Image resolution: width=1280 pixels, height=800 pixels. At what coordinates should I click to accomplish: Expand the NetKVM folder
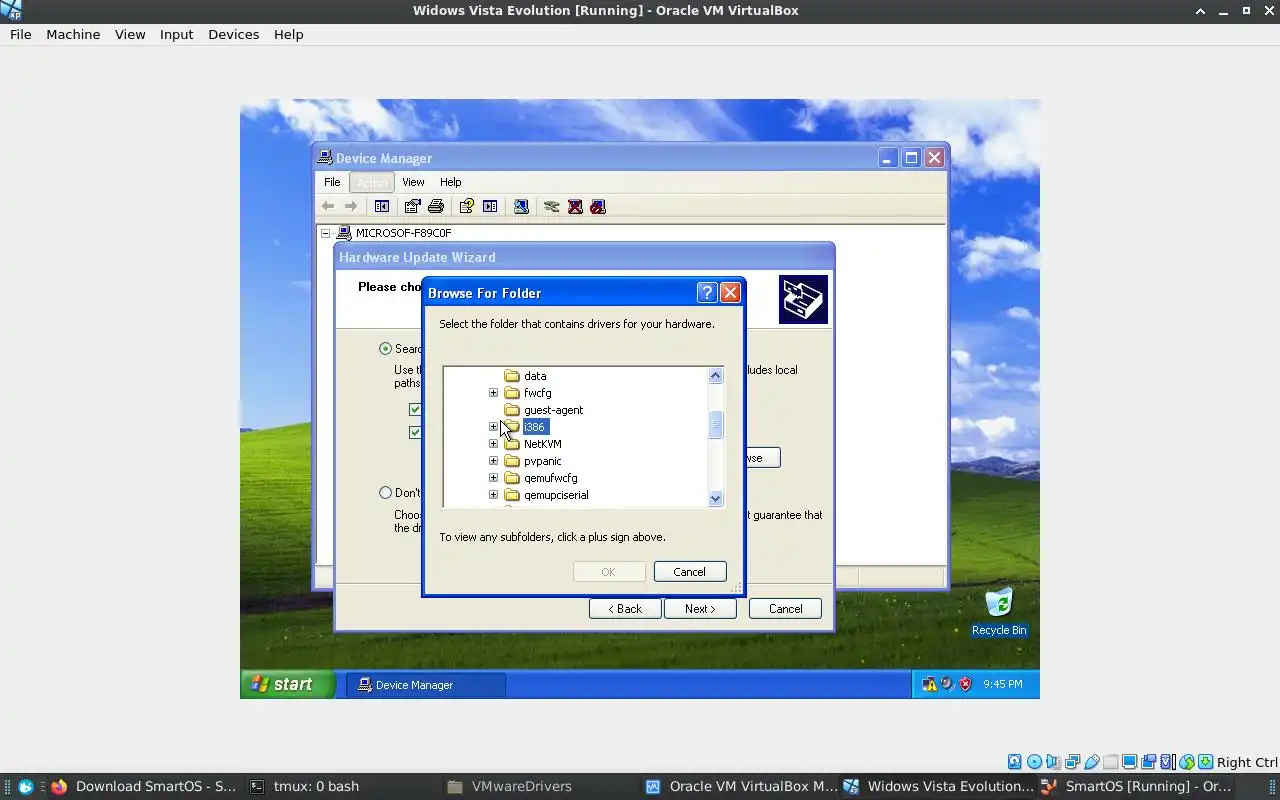point(493,444)
